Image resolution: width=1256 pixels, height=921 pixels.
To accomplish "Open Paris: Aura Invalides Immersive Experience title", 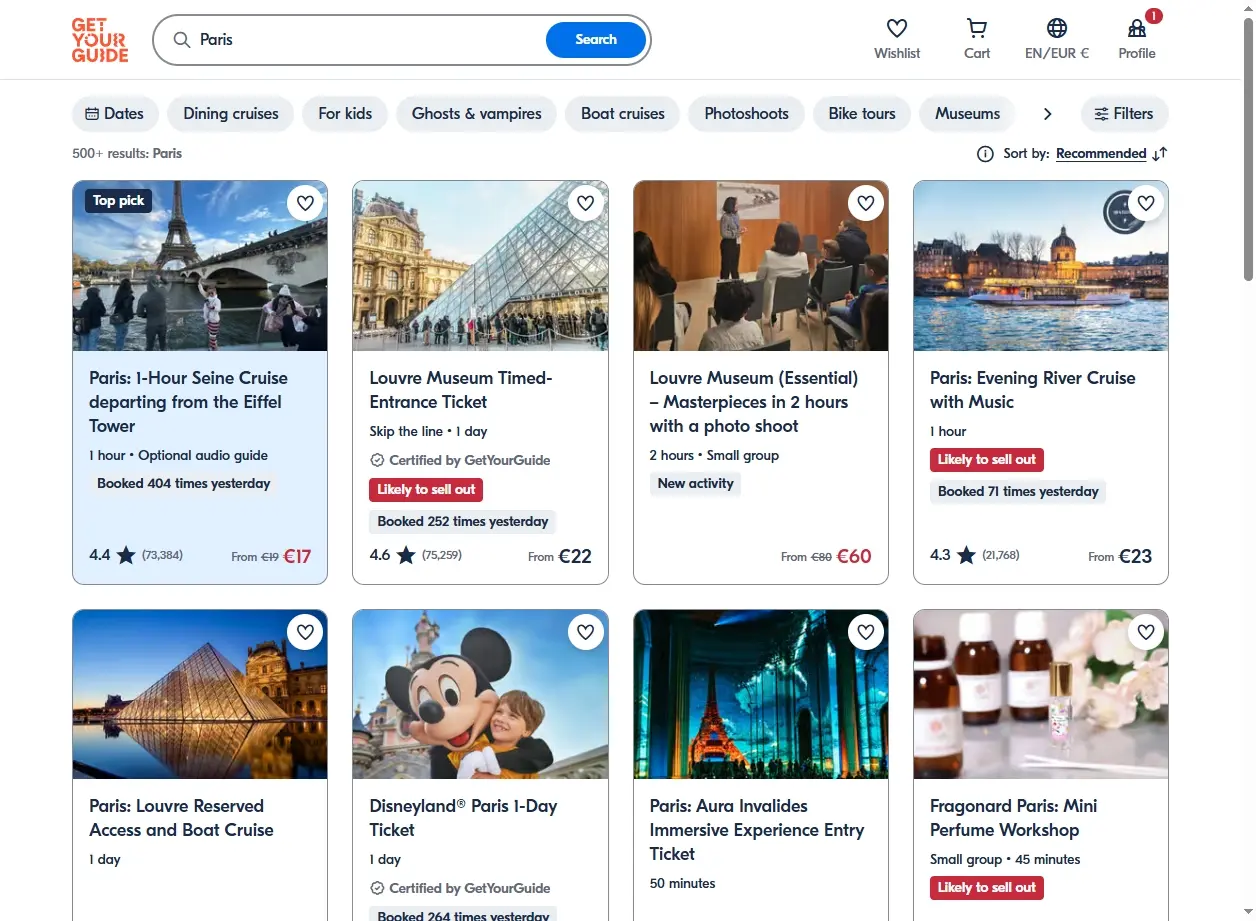I will click(x=757, y=830).
